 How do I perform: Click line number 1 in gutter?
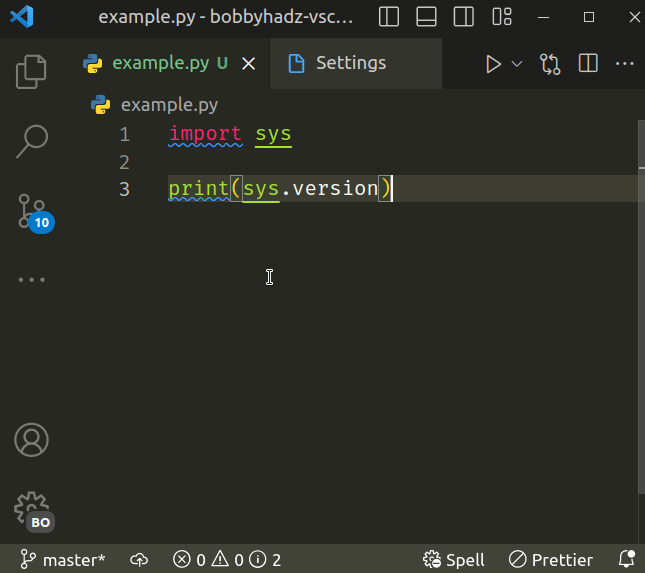(x=125, y=135)
